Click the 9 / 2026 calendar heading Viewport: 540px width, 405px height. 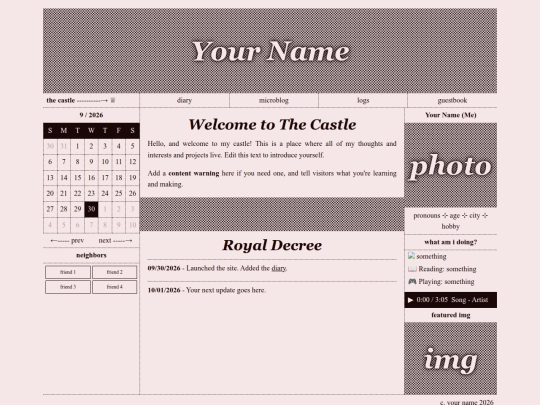(x=91, y=115)
